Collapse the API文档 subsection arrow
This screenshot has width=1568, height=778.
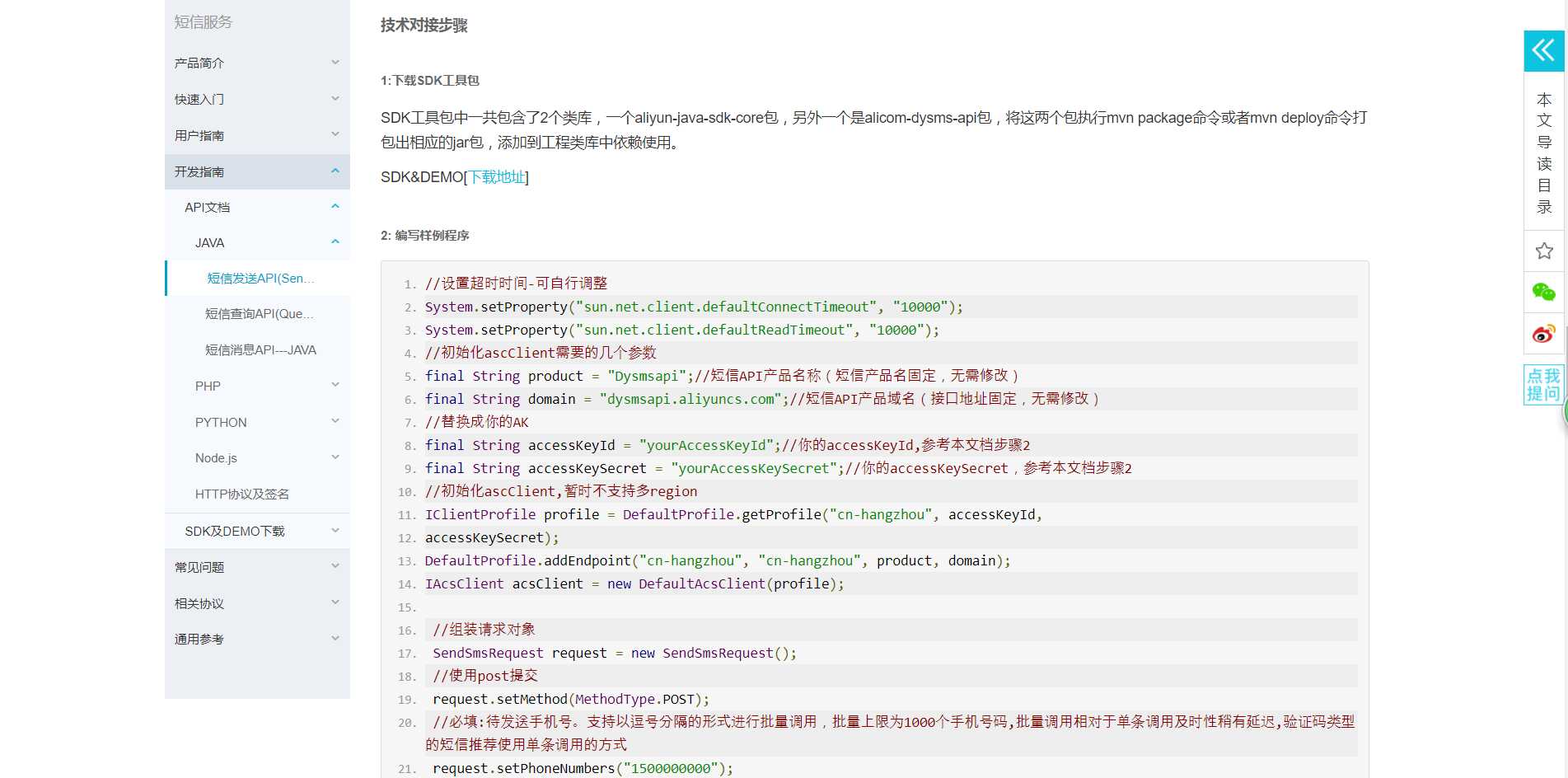click(x=335, y=207)
